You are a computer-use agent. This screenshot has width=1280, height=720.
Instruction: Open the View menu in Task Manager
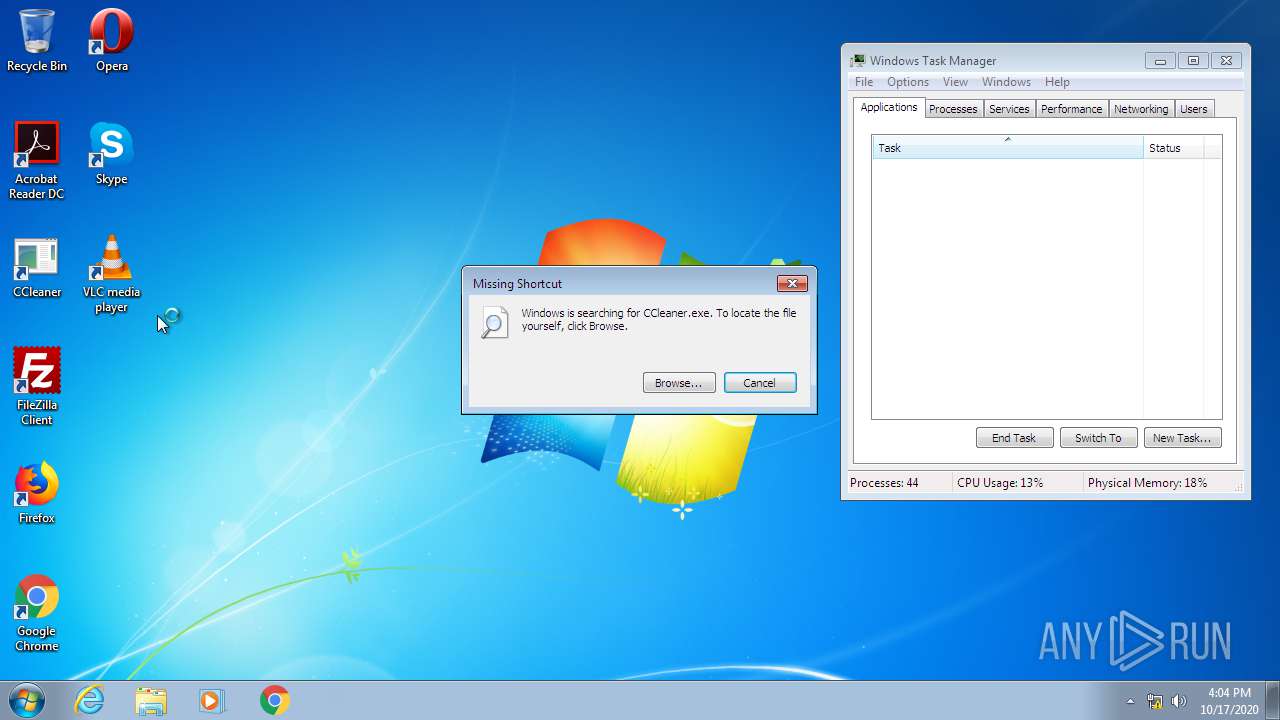click(955, 82)
